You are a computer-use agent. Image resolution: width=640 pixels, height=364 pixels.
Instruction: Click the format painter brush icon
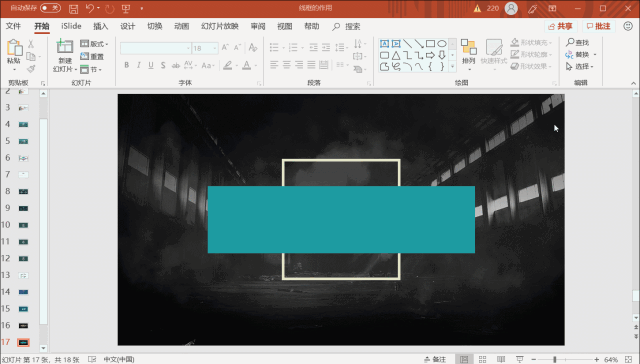31,69
